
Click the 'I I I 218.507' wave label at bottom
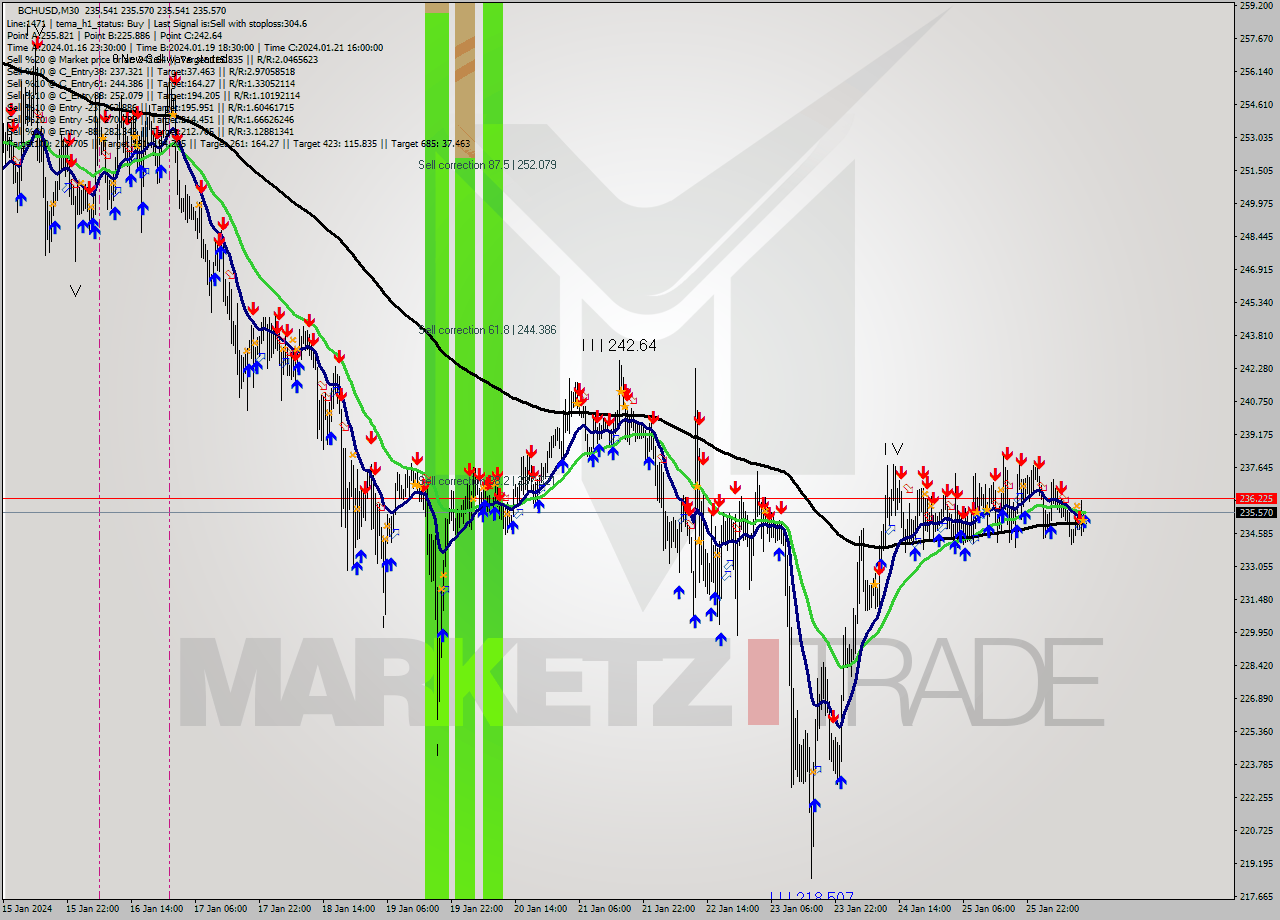click(811, 896)
